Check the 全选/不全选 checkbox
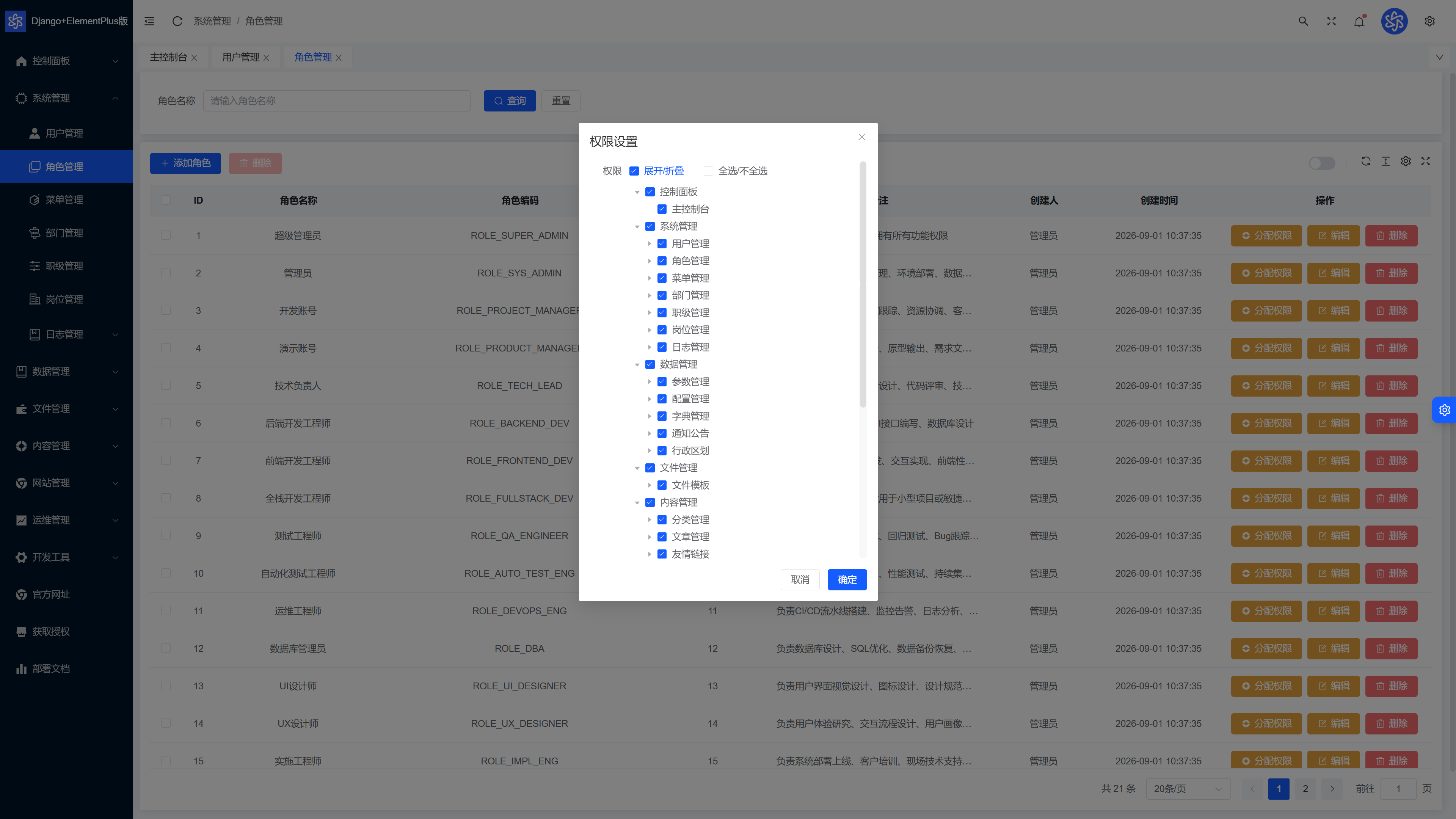This screenshot has height=819, width=1456. pyautogui.click(x=708, y=171)
